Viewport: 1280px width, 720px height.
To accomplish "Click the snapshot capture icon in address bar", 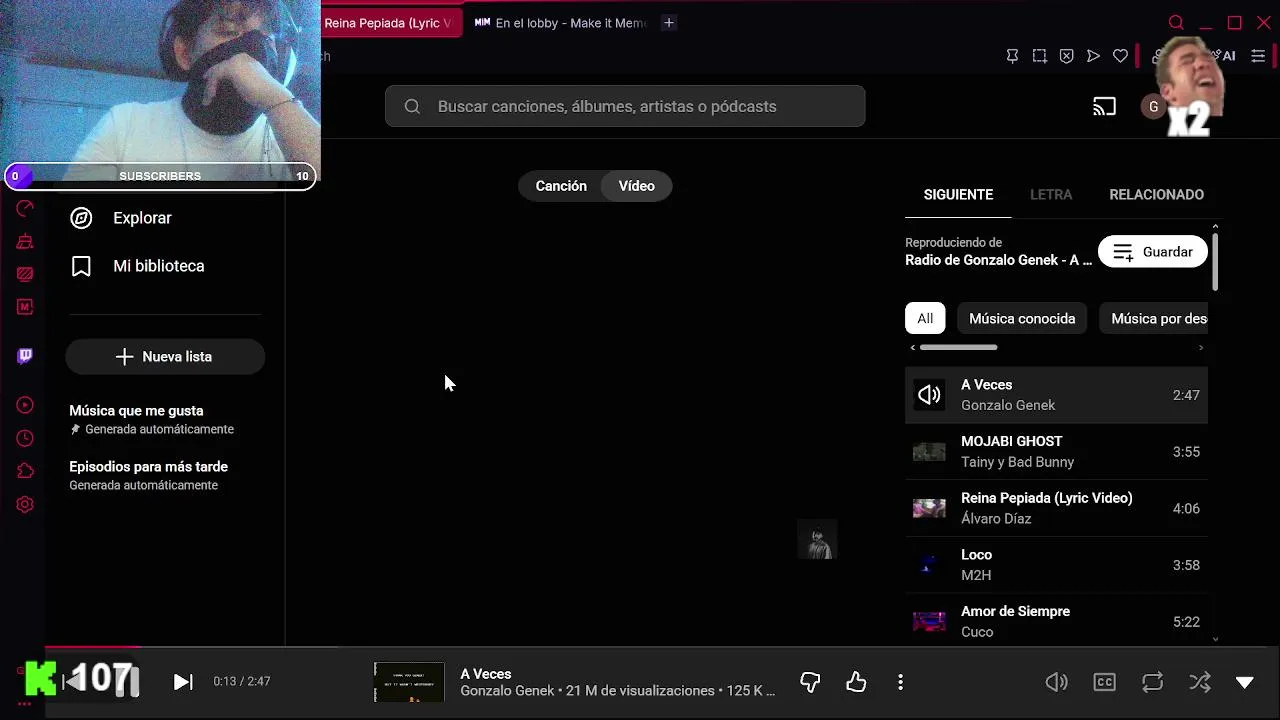I will coord(1040,56).
